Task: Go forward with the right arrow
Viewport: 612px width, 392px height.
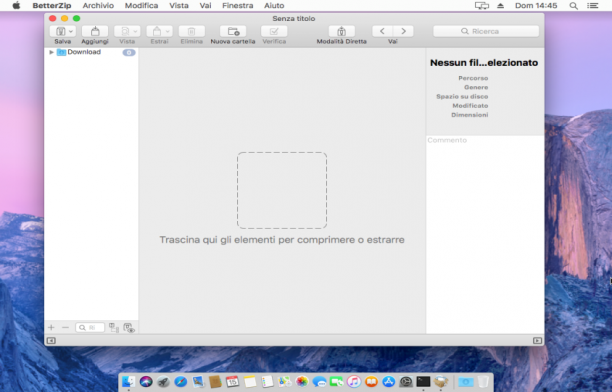Action: pos(403,31)
